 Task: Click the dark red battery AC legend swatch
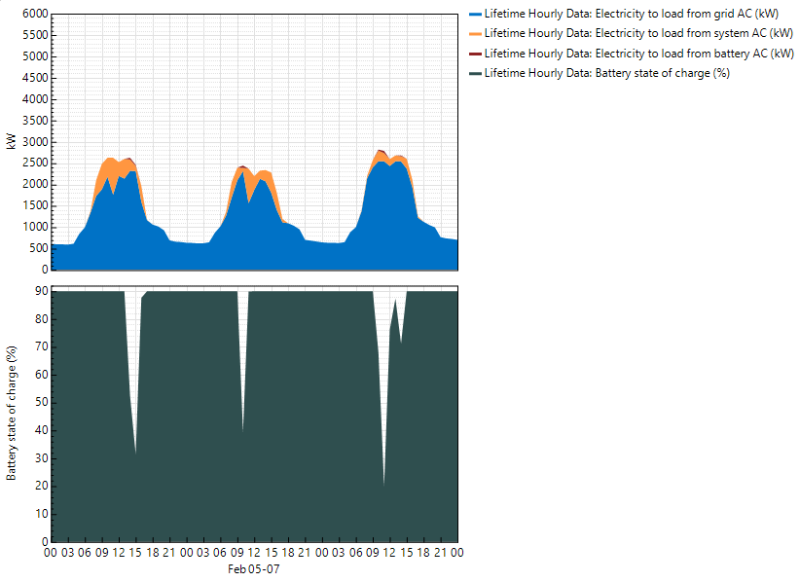click(475, 54)
